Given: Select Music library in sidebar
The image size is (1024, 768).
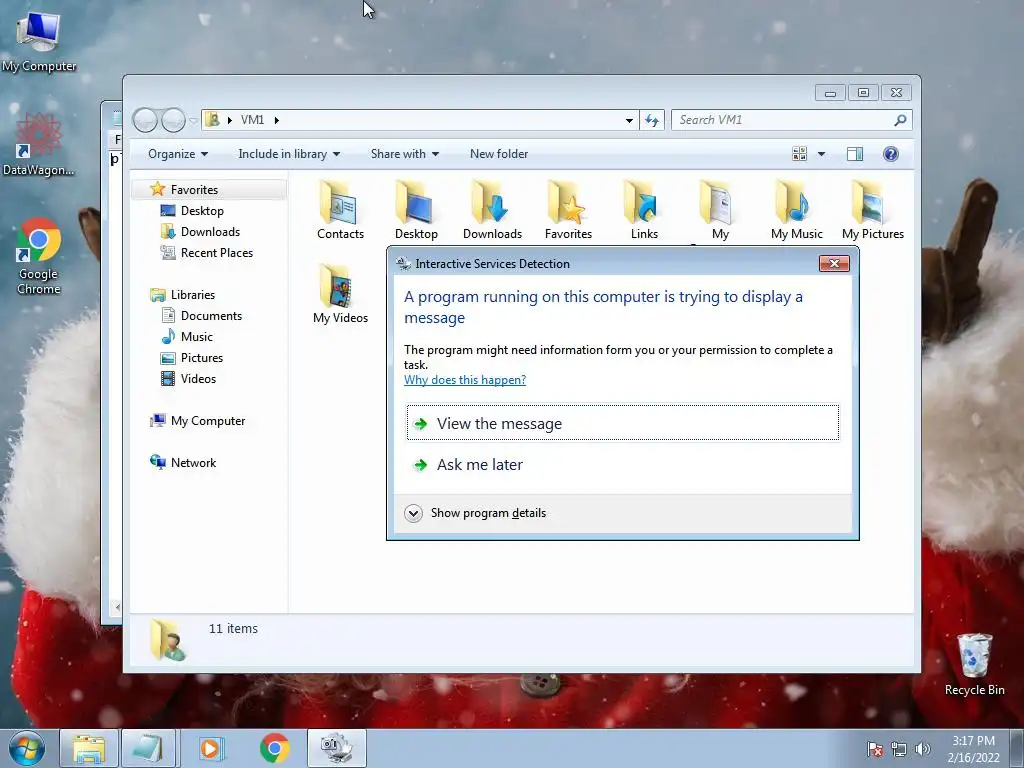Looking at the screenshot, I should coord(197,336).
